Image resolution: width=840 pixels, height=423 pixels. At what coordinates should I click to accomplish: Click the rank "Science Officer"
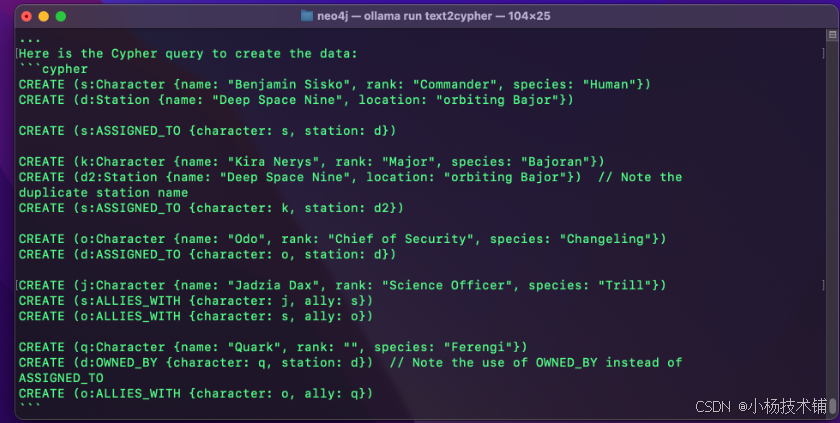[x=447, y=285]
